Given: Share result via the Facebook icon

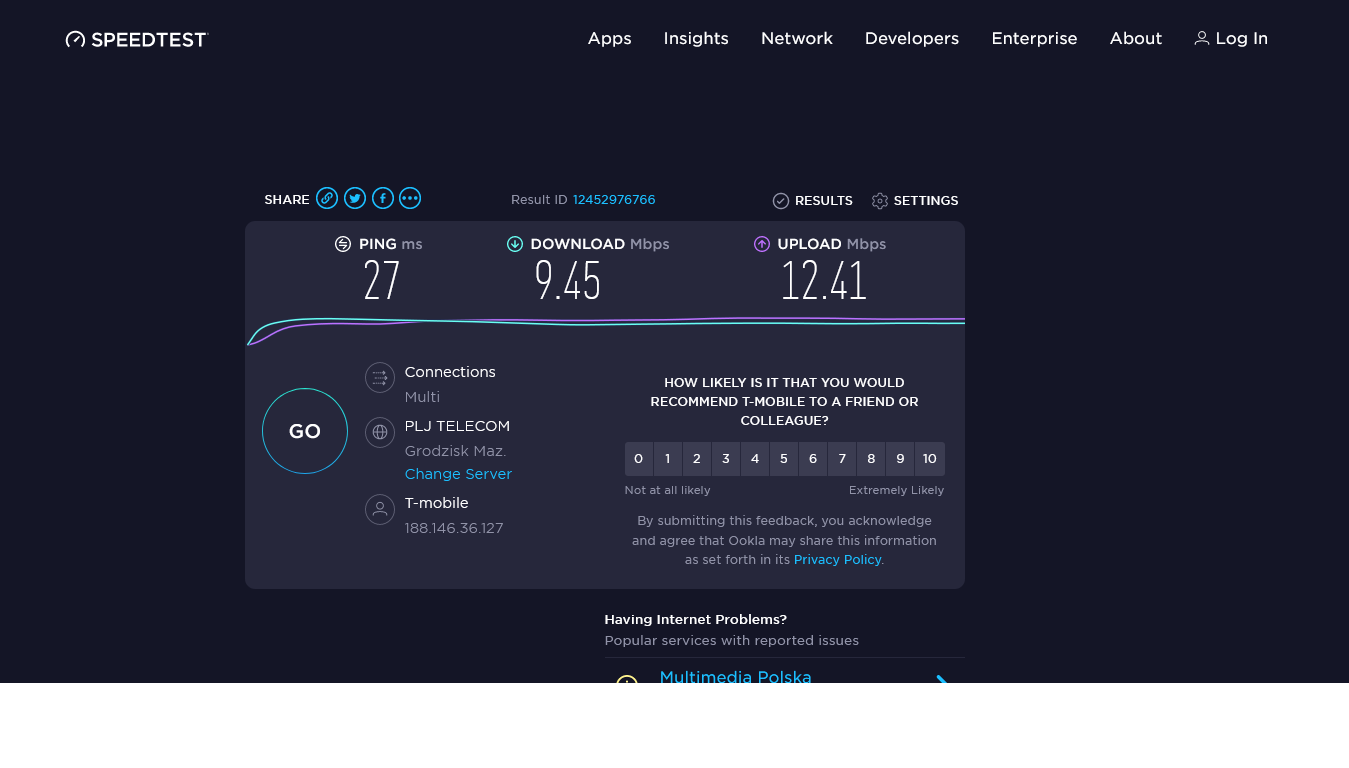Looking at the screenshot, I should [382, 198].
